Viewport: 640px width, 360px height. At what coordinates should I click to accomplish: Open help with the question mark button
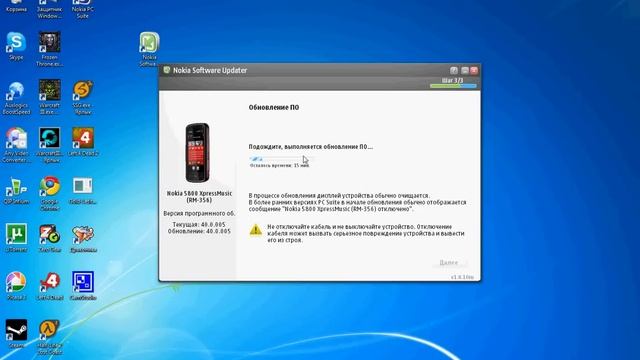pos(453,70)
